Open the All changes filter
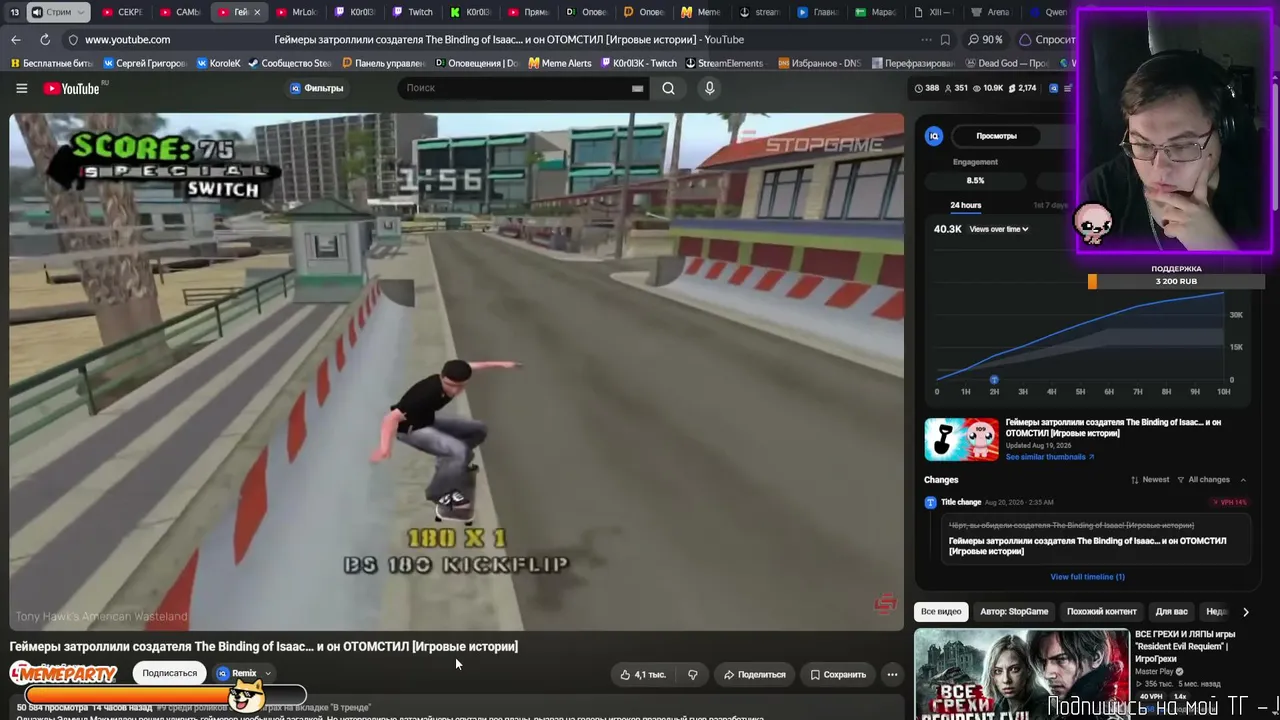Image resolution: width=1280 pixels, height=720 pixels. 1202,480
